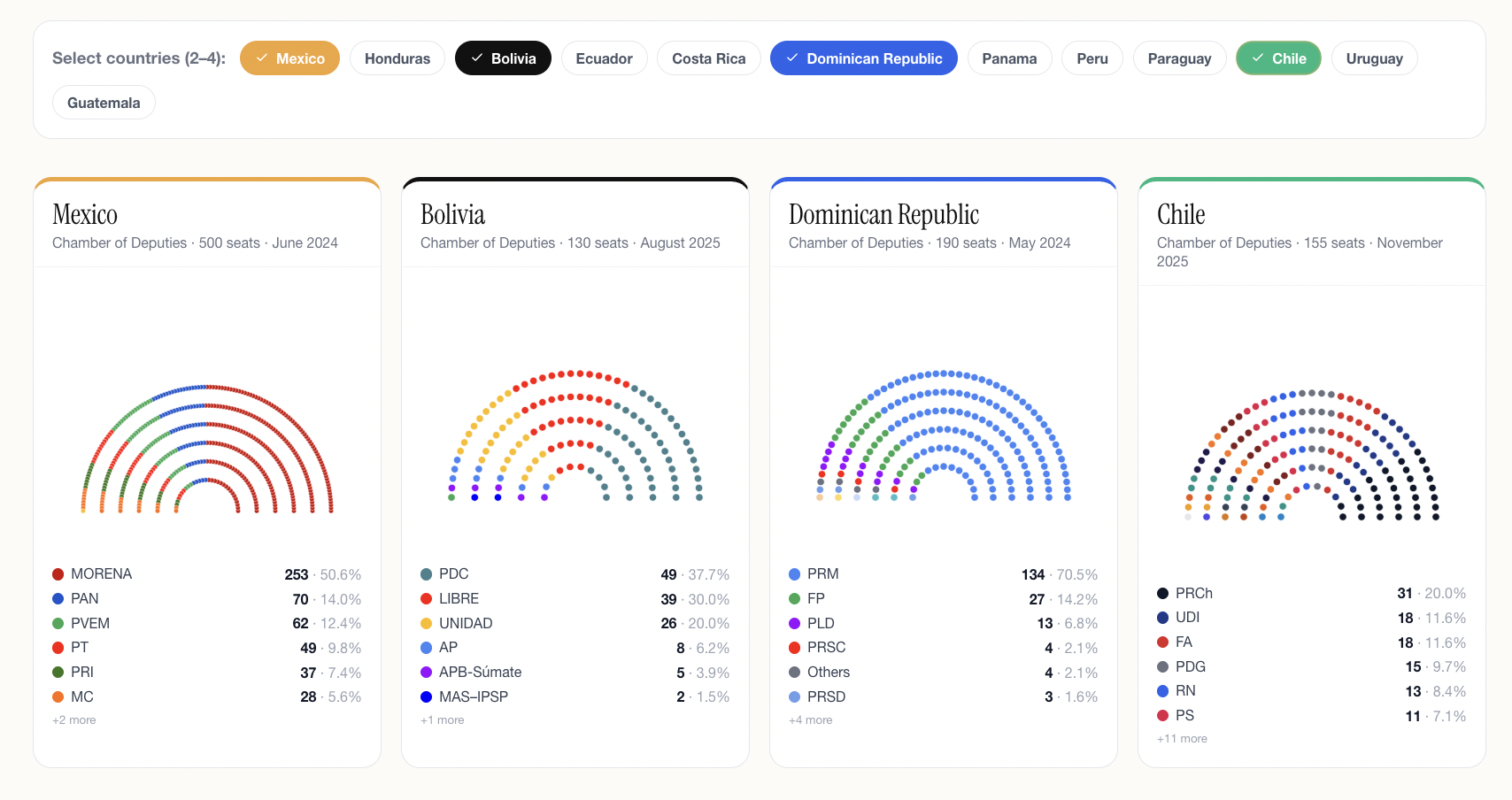Deselect the Chile country chip
This screenshot has height=800, width=1512.
pos(1278,58)
